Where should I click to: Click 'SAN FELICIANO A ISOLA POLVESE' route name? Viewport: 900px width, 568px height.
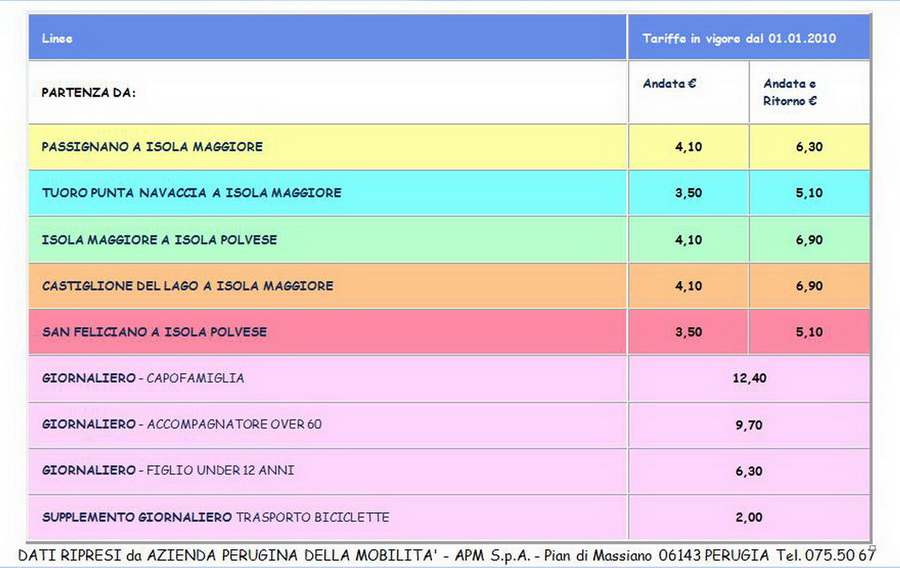(x=154, y=332)
